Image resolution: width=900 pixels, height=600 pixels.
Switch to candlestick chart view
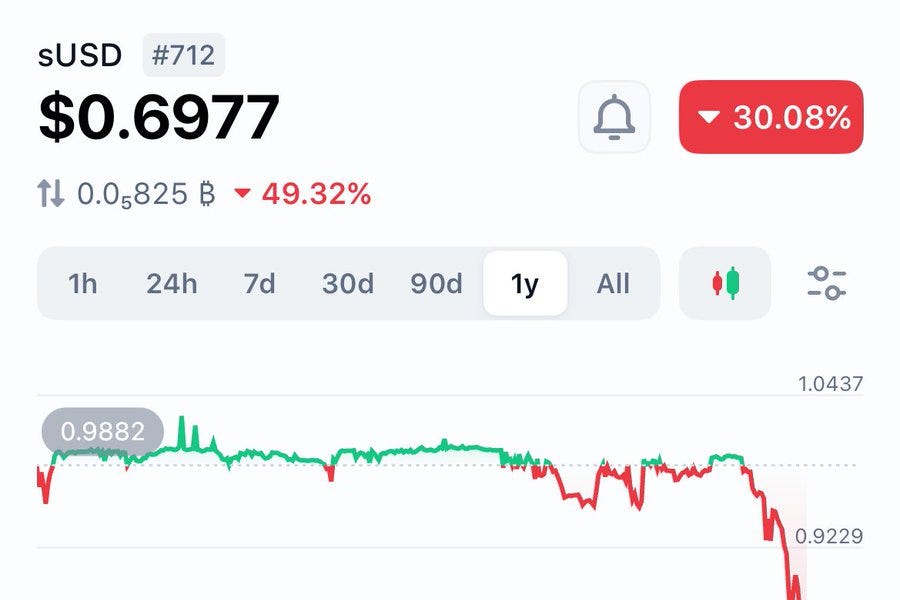click(725, 283)
